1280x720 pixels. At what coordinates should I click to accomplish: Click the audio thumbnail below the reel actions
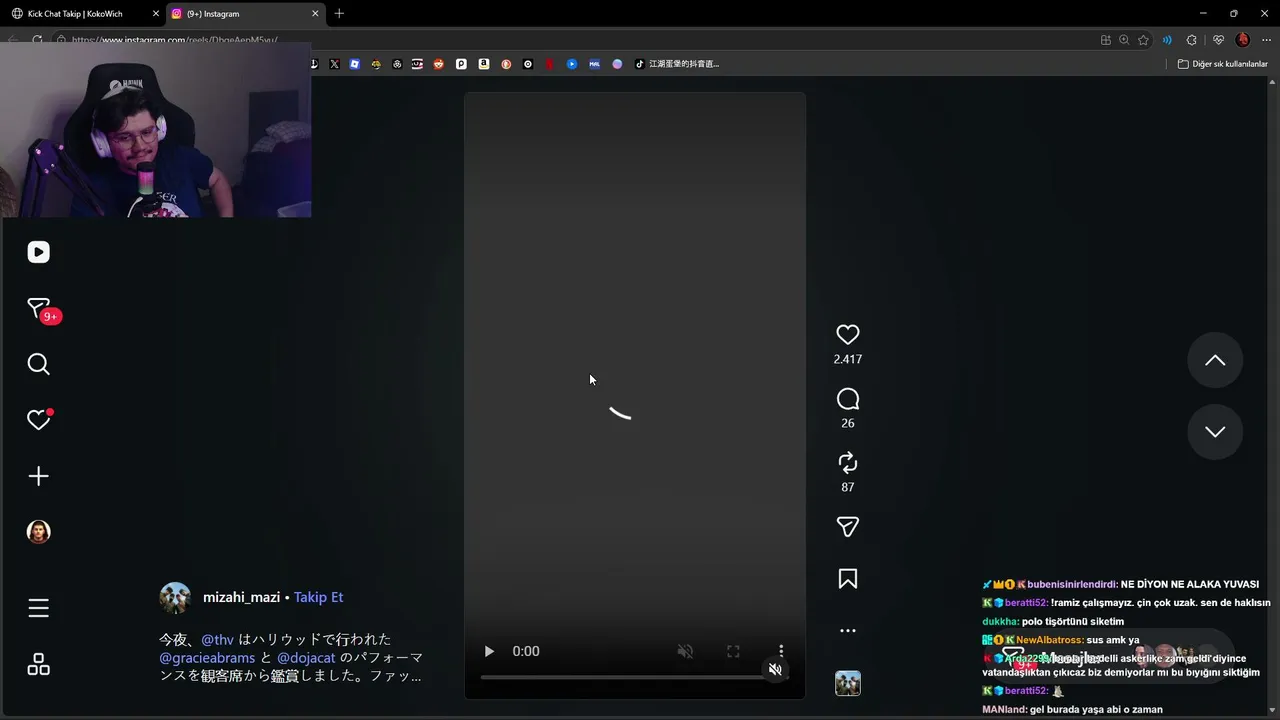(x=847, y=684)
